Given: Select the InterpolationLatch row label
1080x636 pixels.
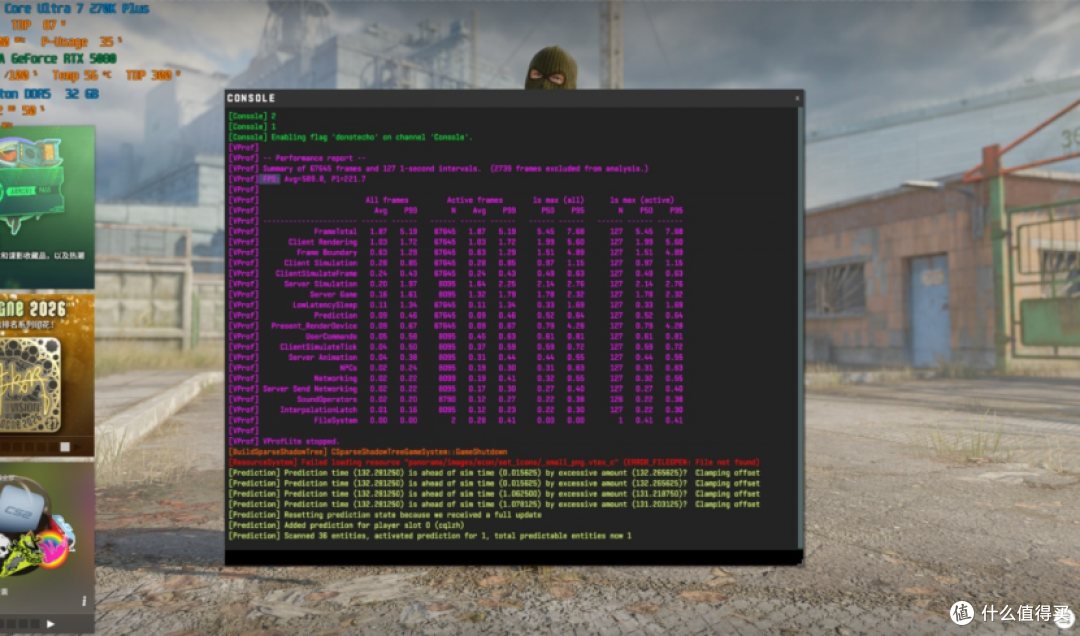Looking at the screenshot, I should point(318,409).
